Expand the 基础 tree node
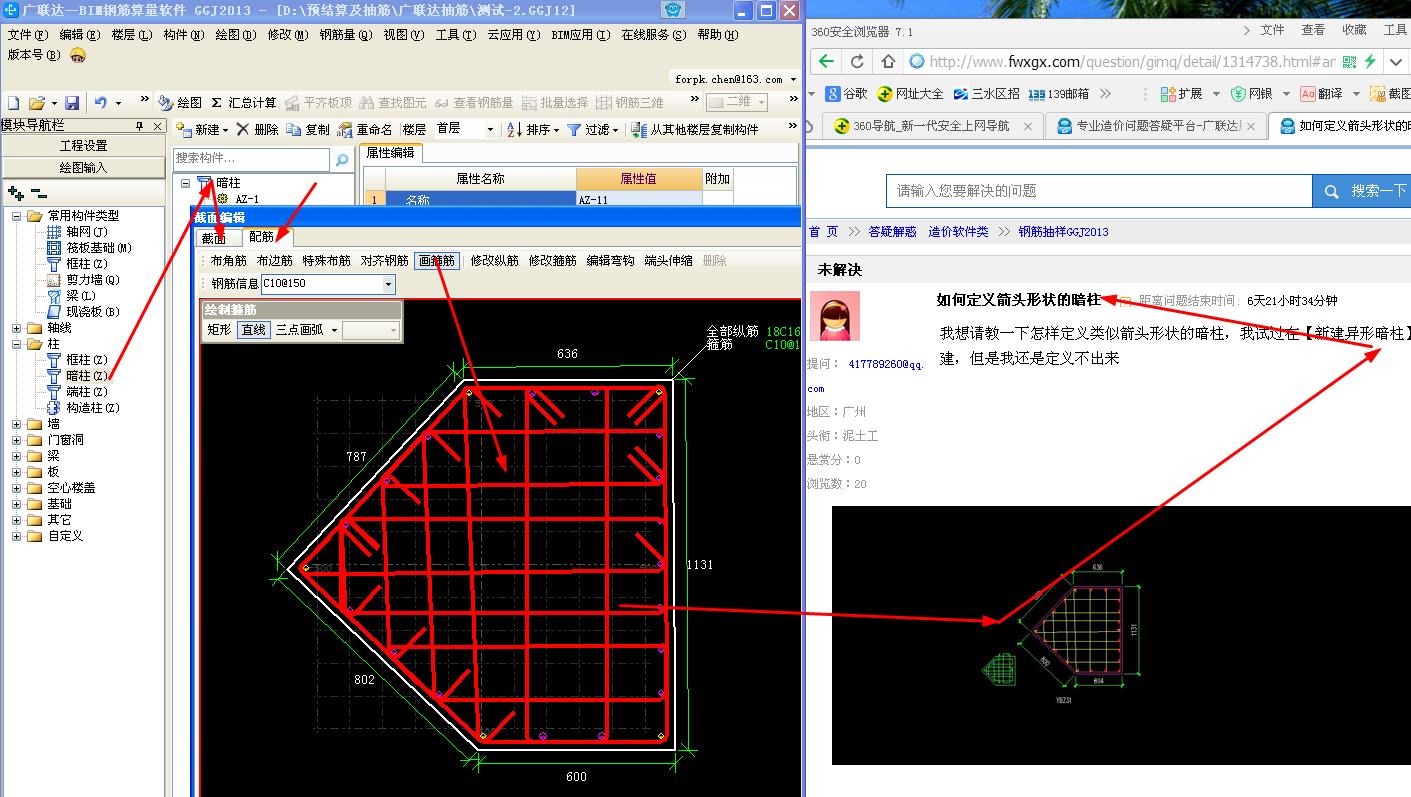 tap(17, 504)
